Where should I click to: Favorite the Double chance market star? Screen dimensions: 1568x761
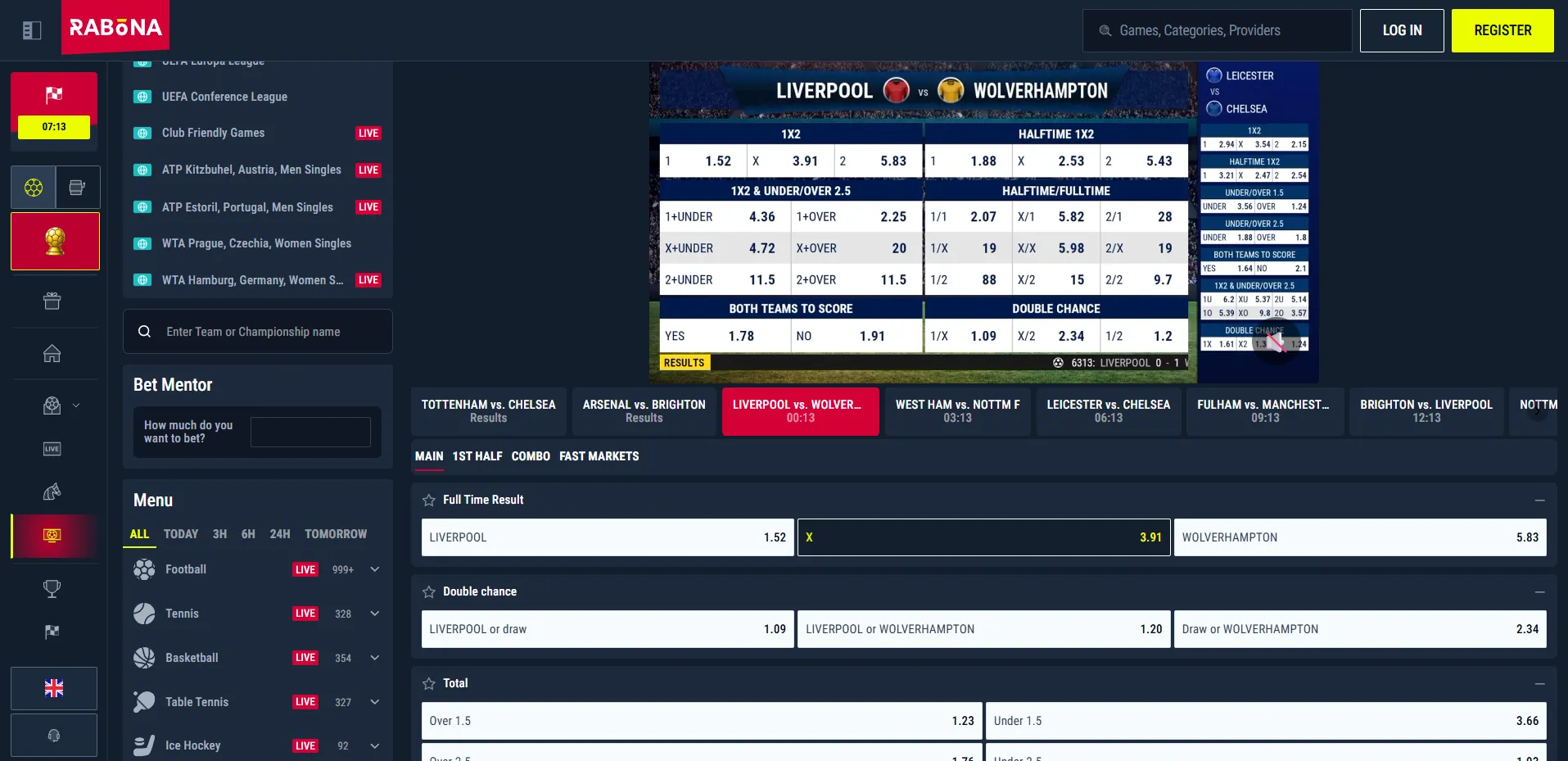[429, 591]
